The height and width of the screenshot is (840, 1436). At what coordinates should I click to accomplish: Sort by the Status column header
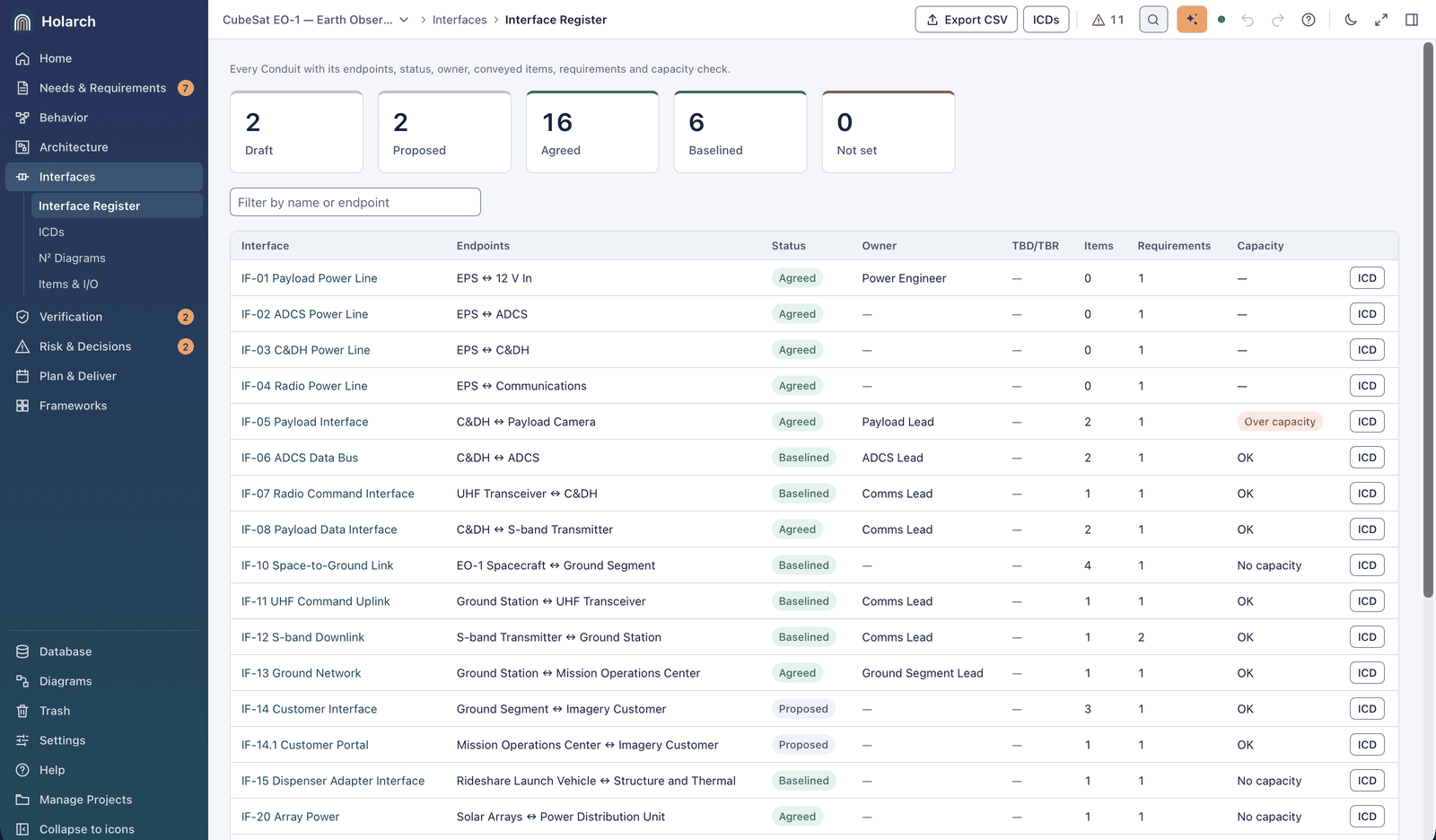pyautogui.click(x=789, y=246)
